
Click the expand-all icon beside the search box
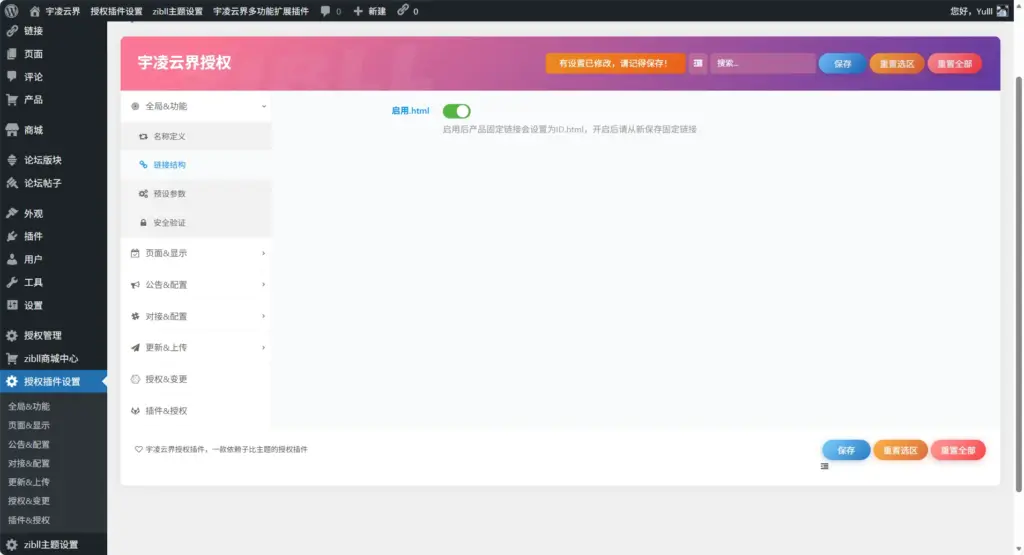pyautogui.click(x=698, y=63)
